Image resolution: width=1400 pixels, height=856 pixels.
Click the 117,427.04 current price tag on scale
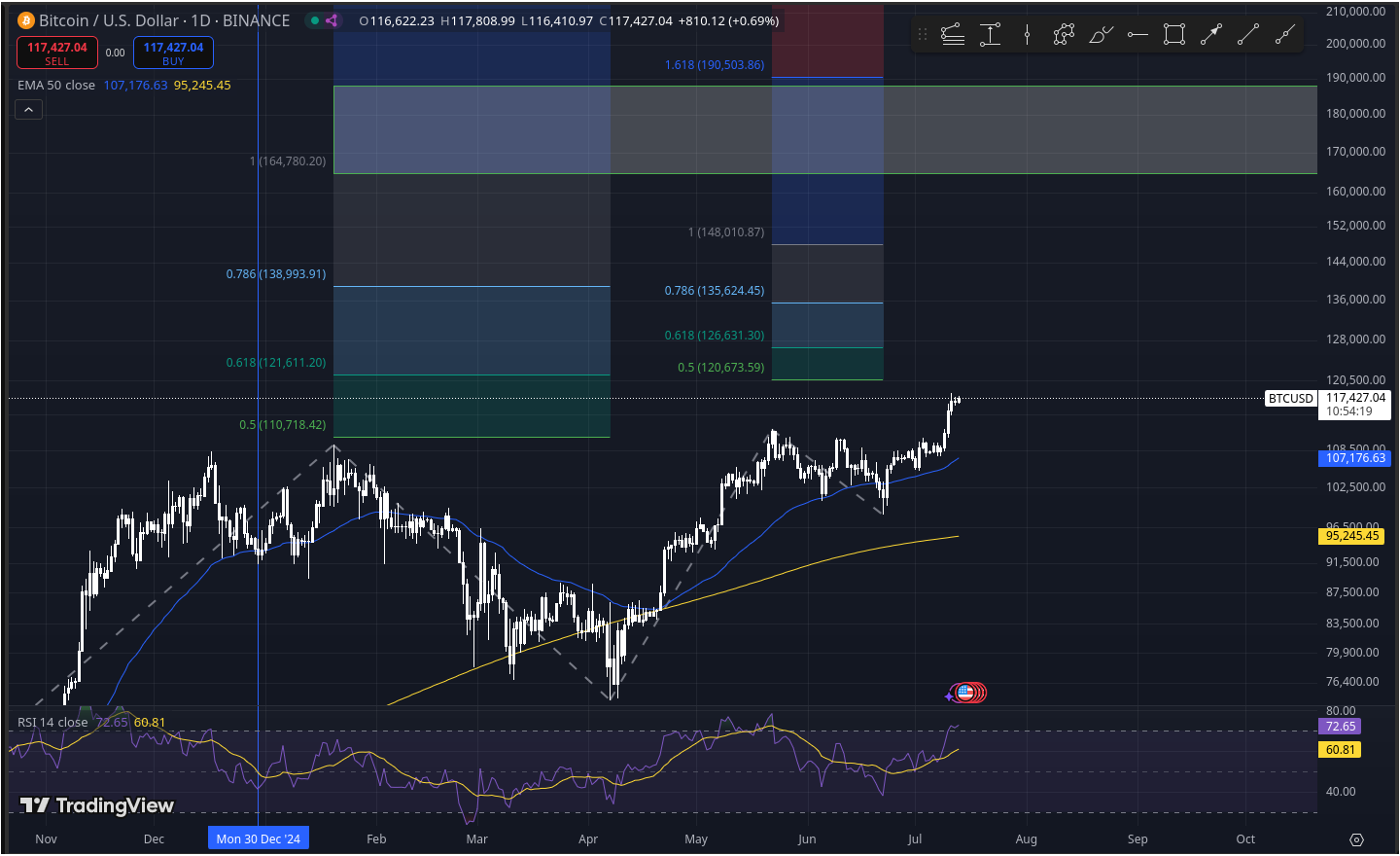[1355, 405]
